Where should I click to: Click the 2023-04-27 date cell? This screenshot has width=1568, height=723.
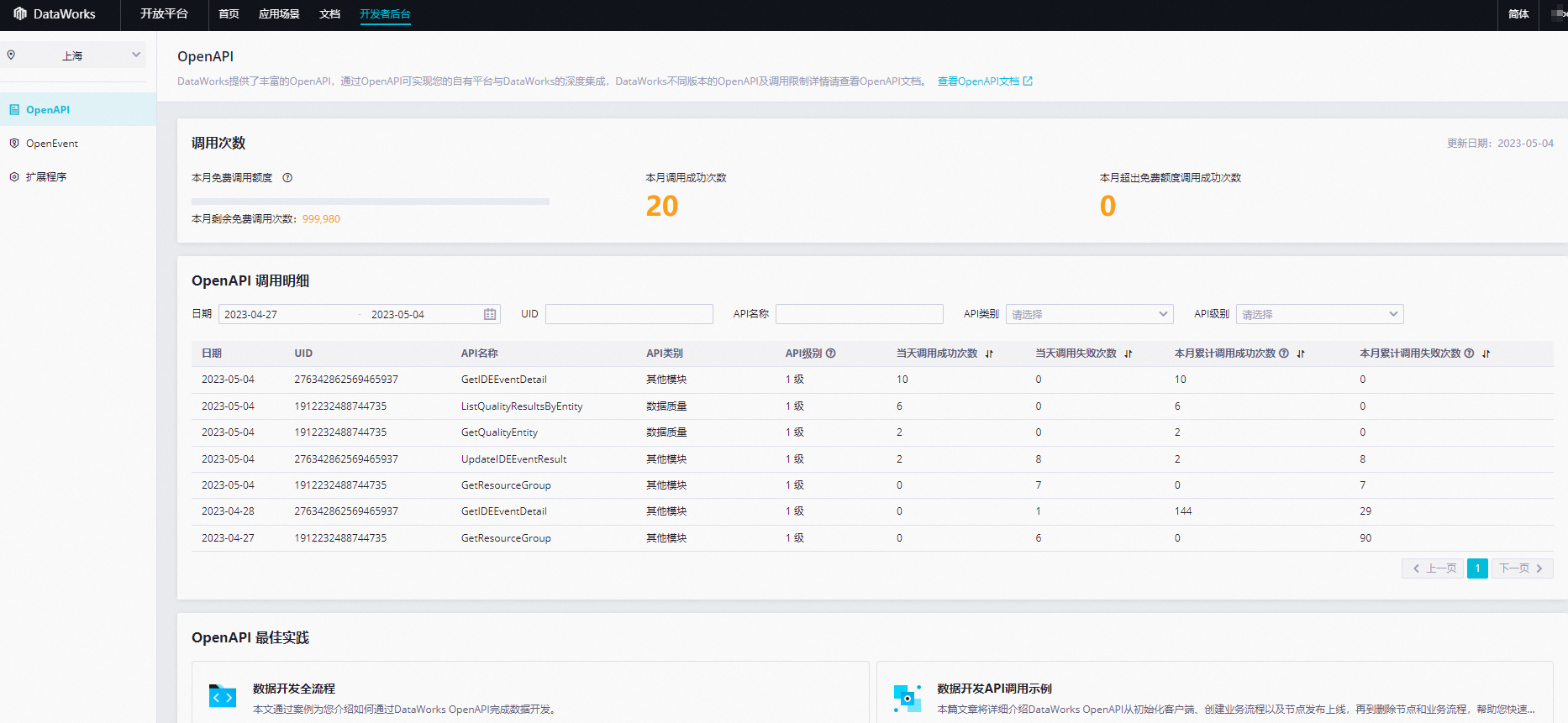228,538
